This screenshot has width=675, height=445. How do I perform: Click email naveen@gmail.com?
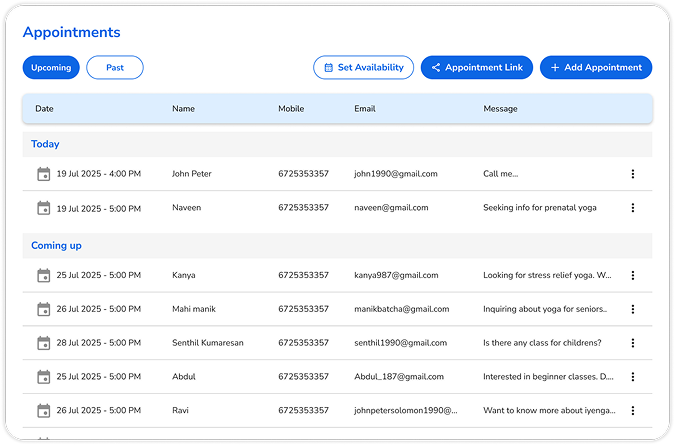click(391, 208)
